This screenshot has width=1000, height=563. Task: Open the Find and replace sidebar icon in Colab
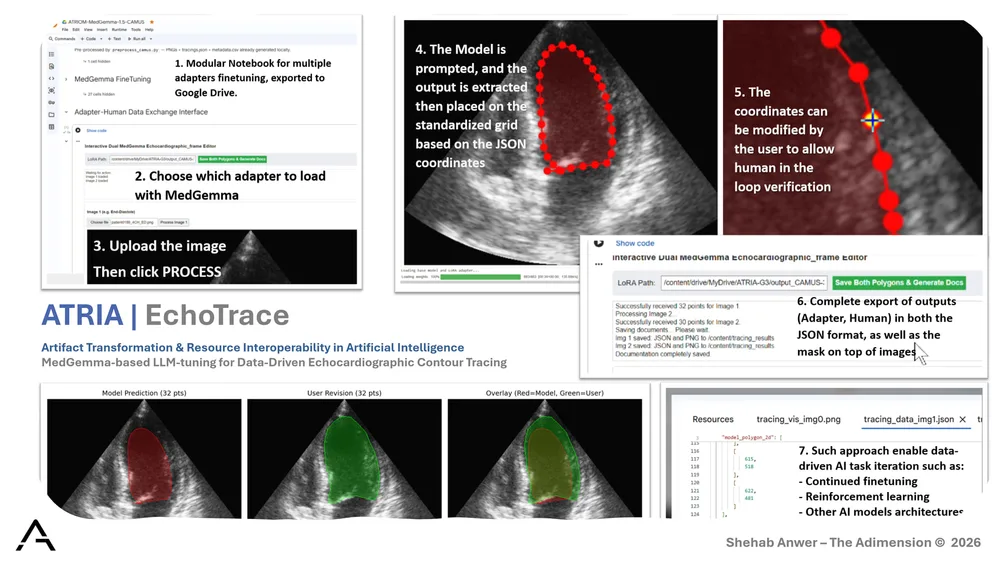pos(52,66)
